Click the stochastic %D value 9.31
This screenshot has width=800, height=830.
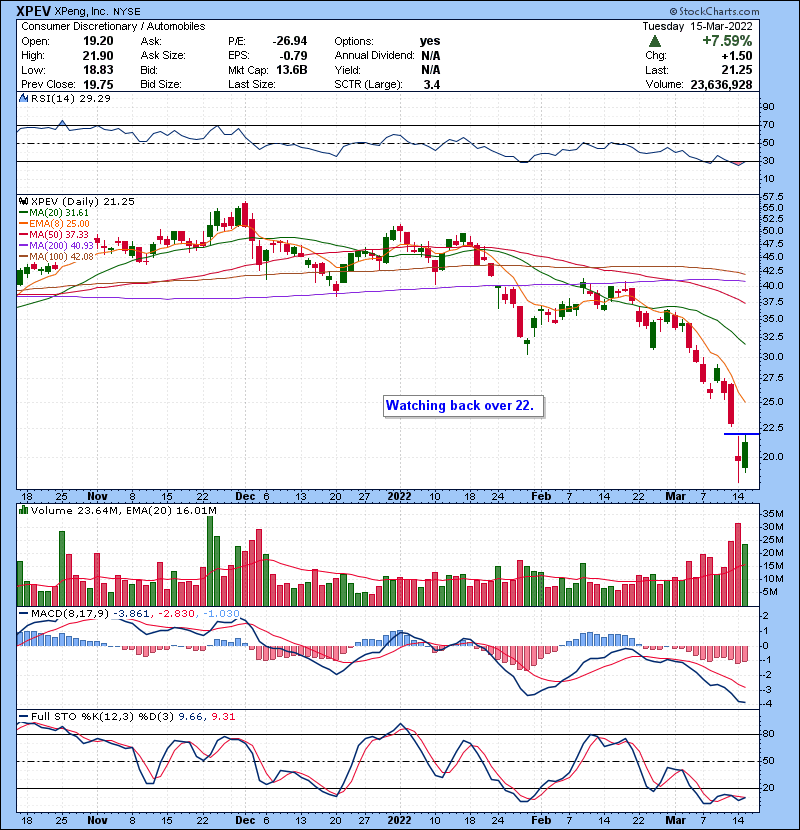[223, 717]
